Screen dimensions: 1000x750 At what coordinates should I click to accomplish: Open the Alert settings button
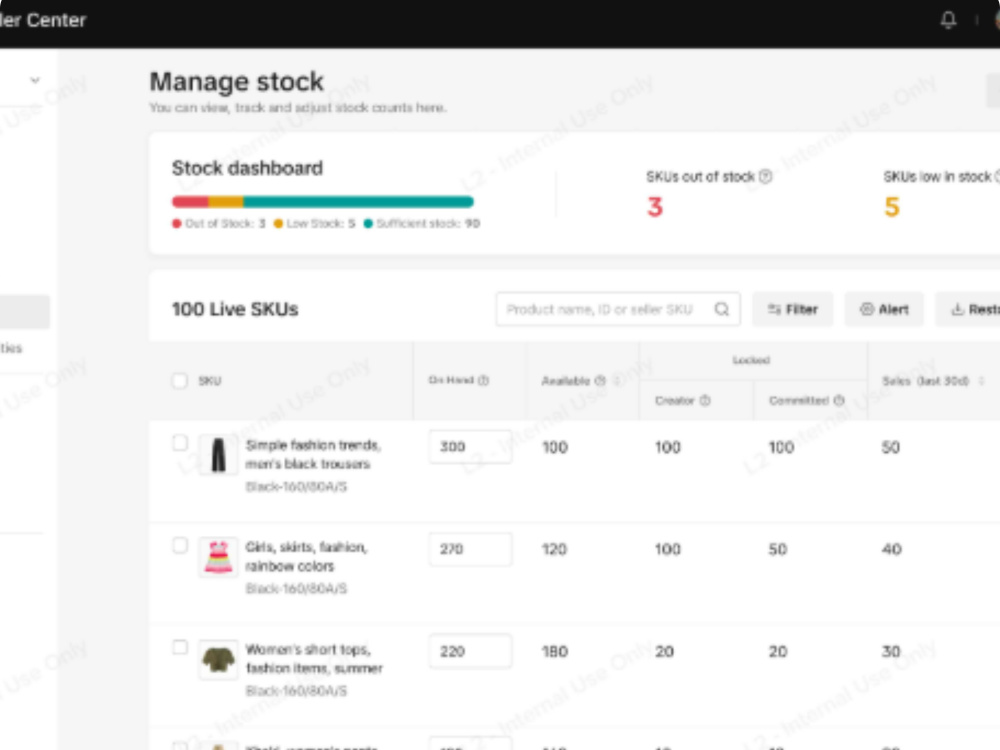(x=884, y=309)
